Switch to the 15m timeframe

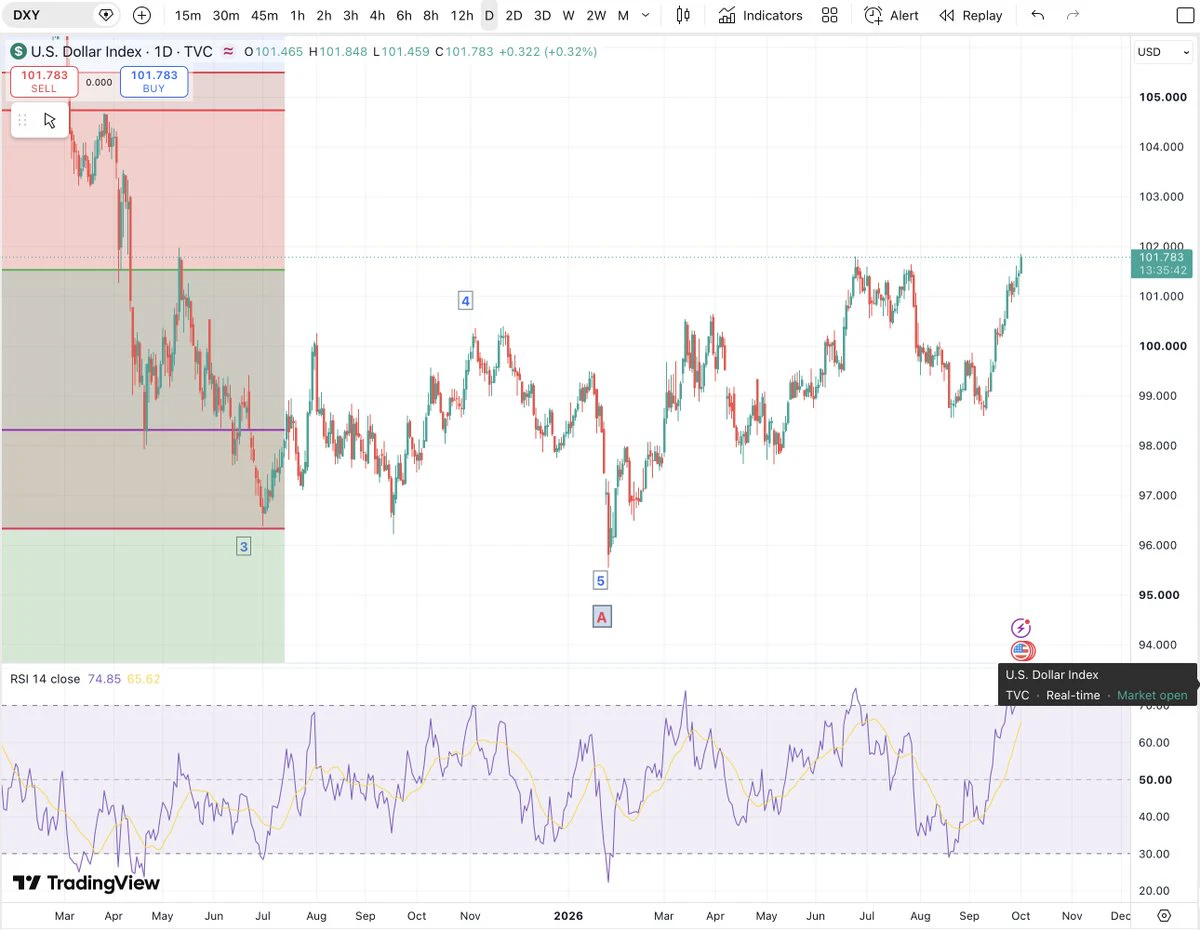pos(188,15)
